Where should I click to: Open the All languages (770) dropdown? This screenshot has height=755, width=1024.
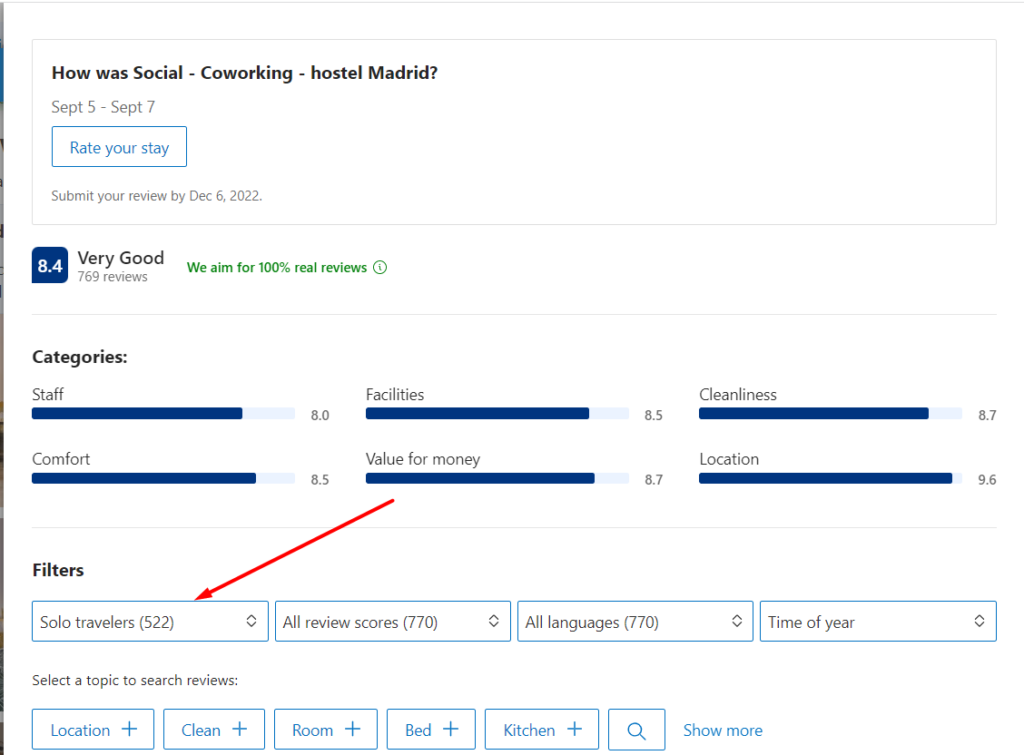[635, 621]
